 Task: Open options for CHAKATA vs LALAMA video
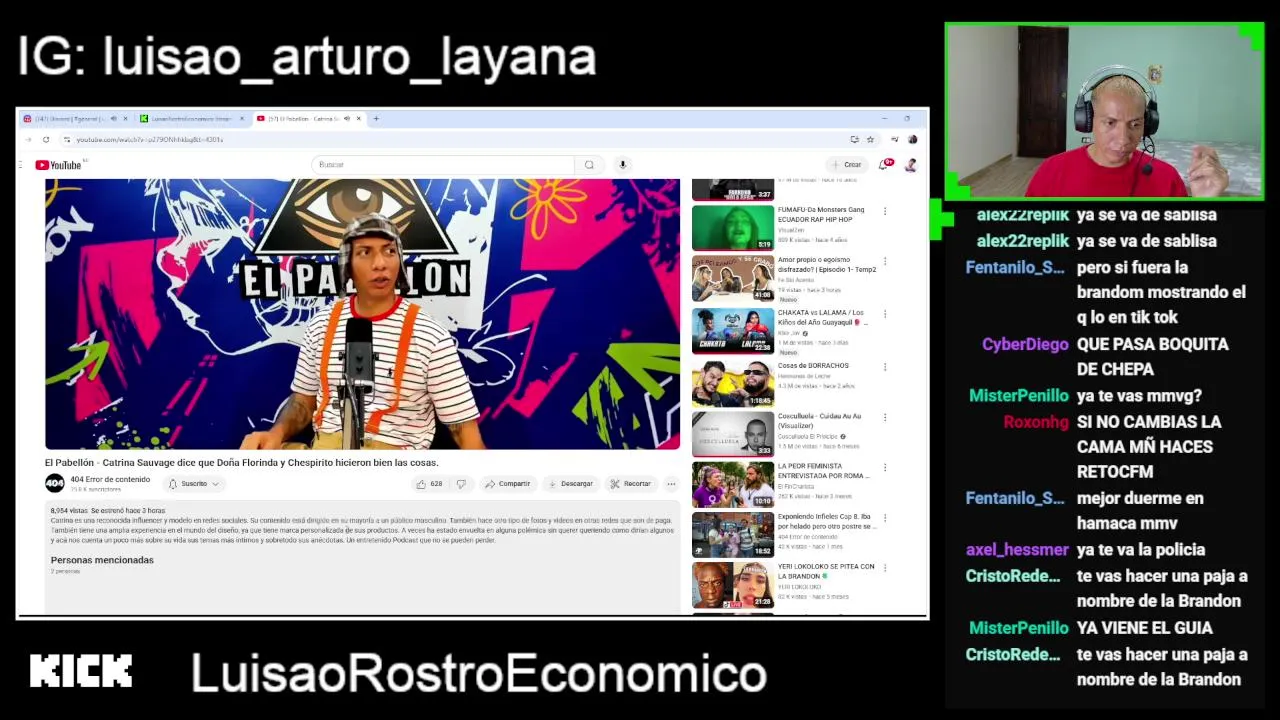point(884,314)
